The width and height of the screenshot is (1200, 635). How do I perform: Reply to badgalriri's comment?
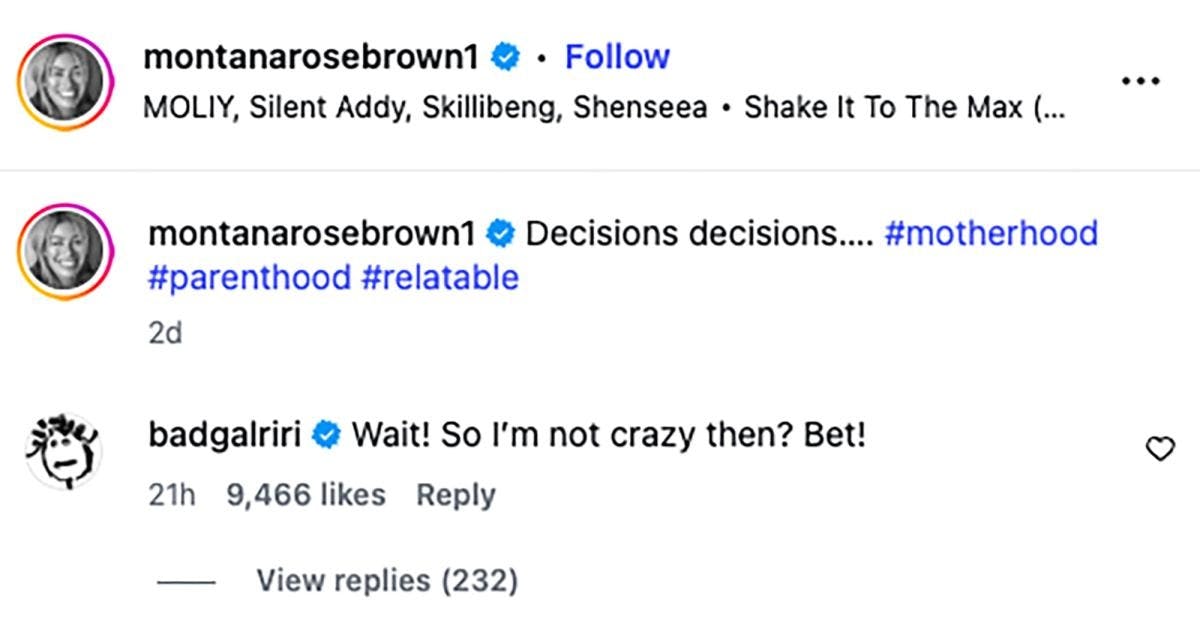455,494
